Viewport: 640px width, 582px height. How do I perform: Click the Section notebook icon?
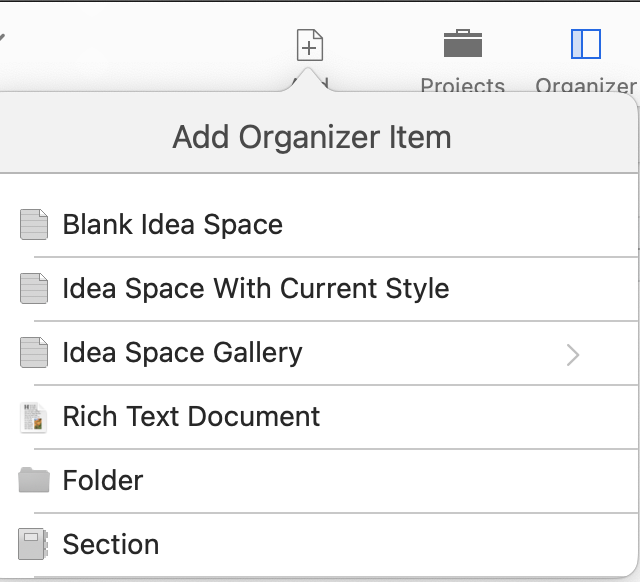[x=34, y=545]
